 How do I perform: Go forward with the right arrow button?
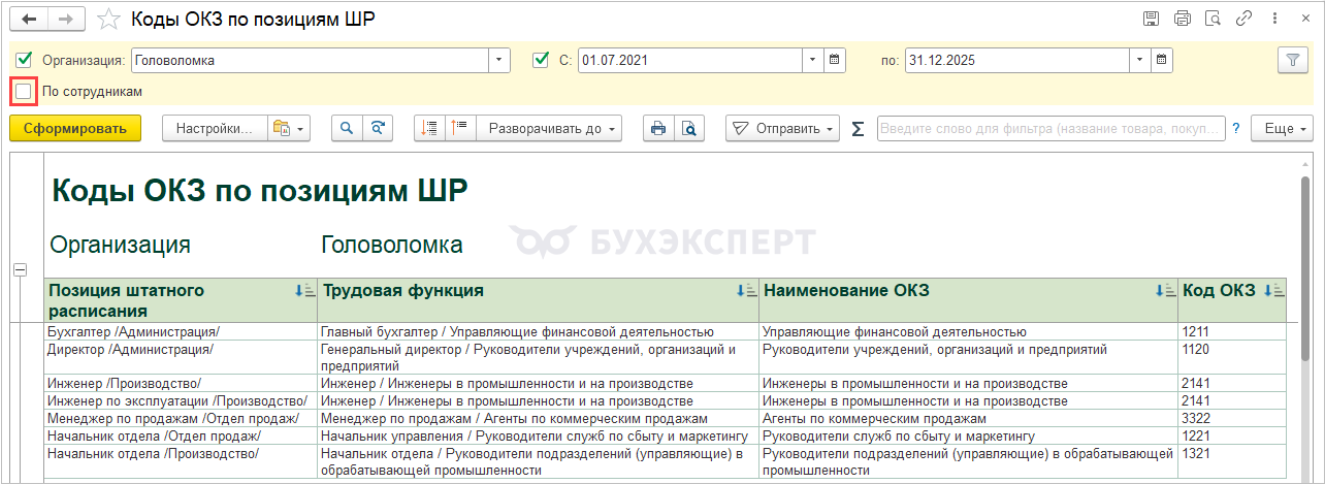click(x=65, y=19)
